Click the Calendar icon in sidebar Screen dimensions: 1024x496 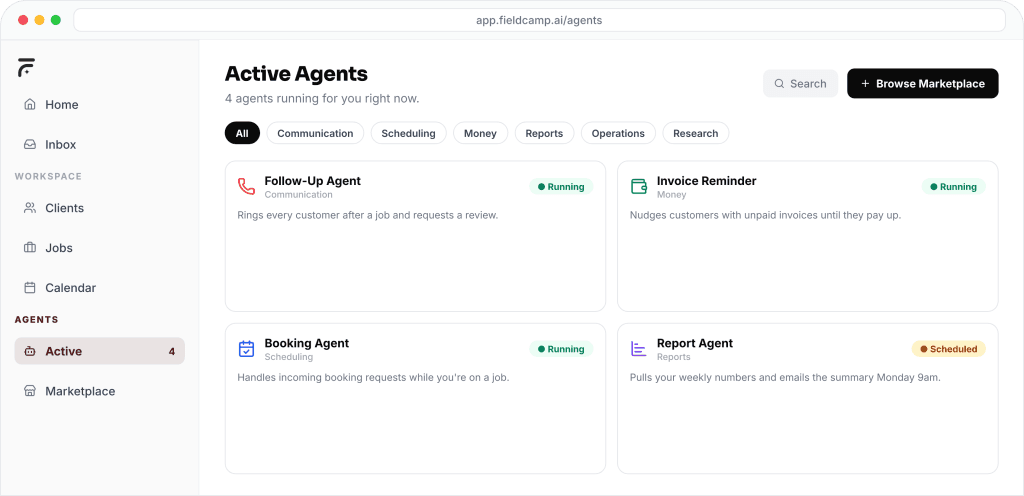30,288
